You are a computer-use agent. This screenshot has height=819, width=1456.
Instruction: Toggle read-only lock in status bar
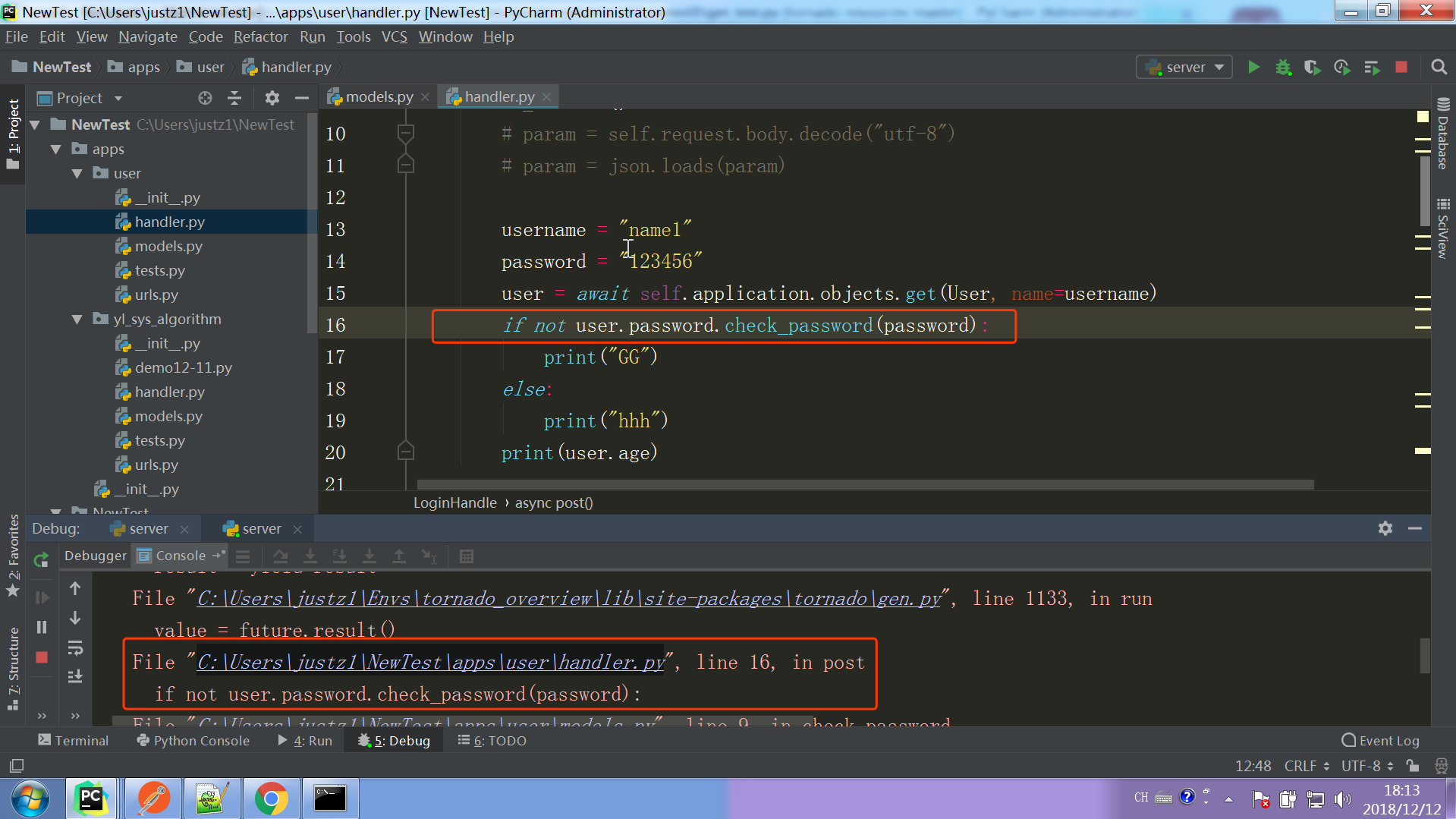[1412, 766]
